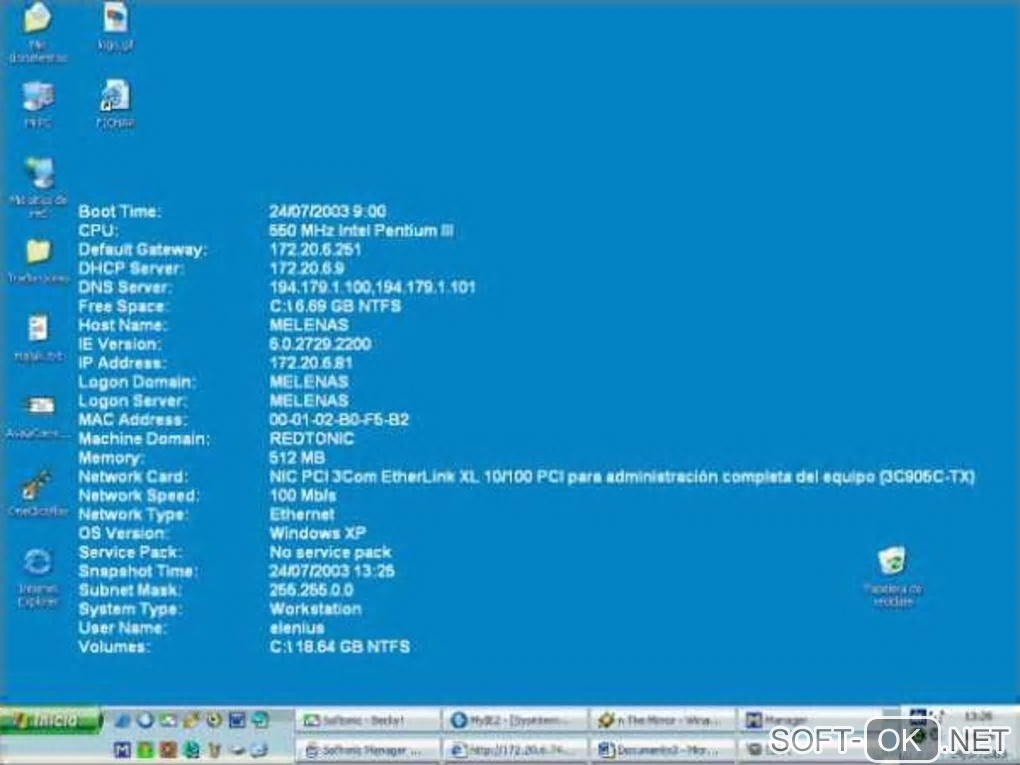Launch blue square quick launch icon top row
Viewport: 1020px width, 765px height.
click(237, 720)
